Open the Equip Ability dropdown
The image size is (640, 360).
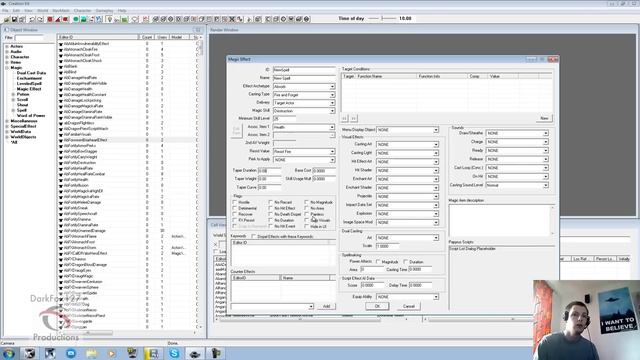[436, 297]
